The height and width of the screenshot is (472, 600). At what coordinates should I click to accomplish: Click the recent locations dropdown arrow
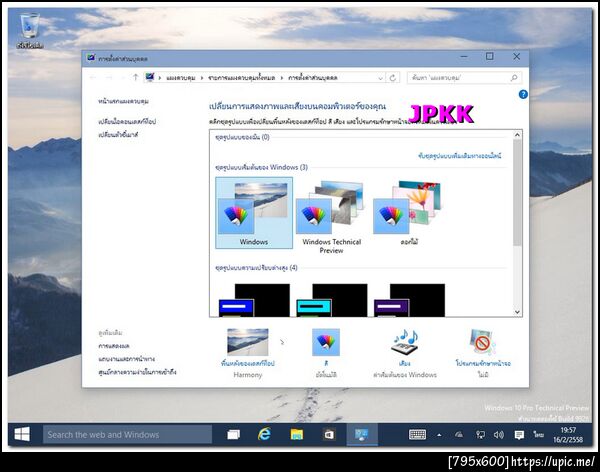[x=122, y=78]
